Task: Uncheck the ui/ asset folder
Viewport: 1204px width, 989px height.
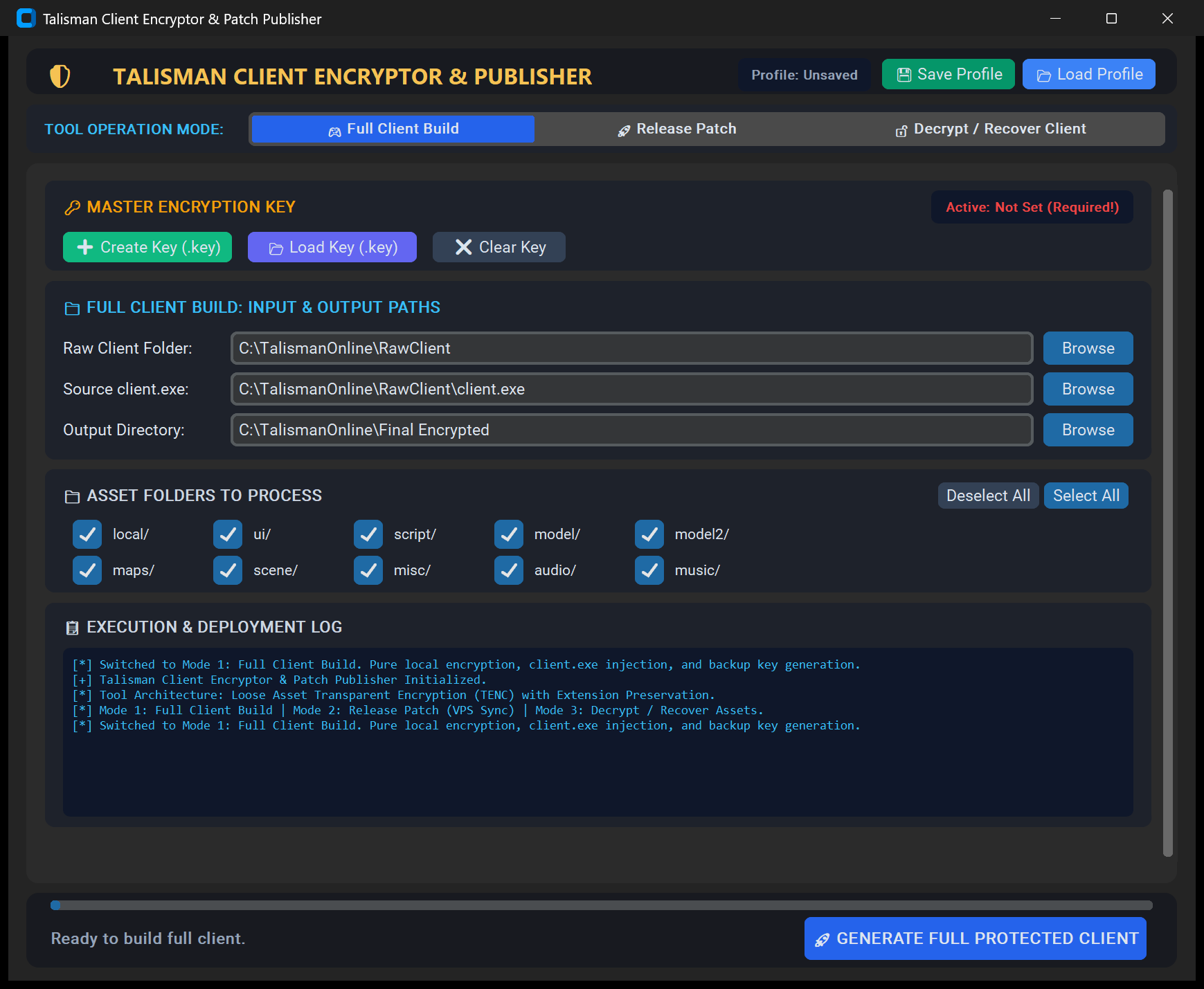Action: [228, 534]
